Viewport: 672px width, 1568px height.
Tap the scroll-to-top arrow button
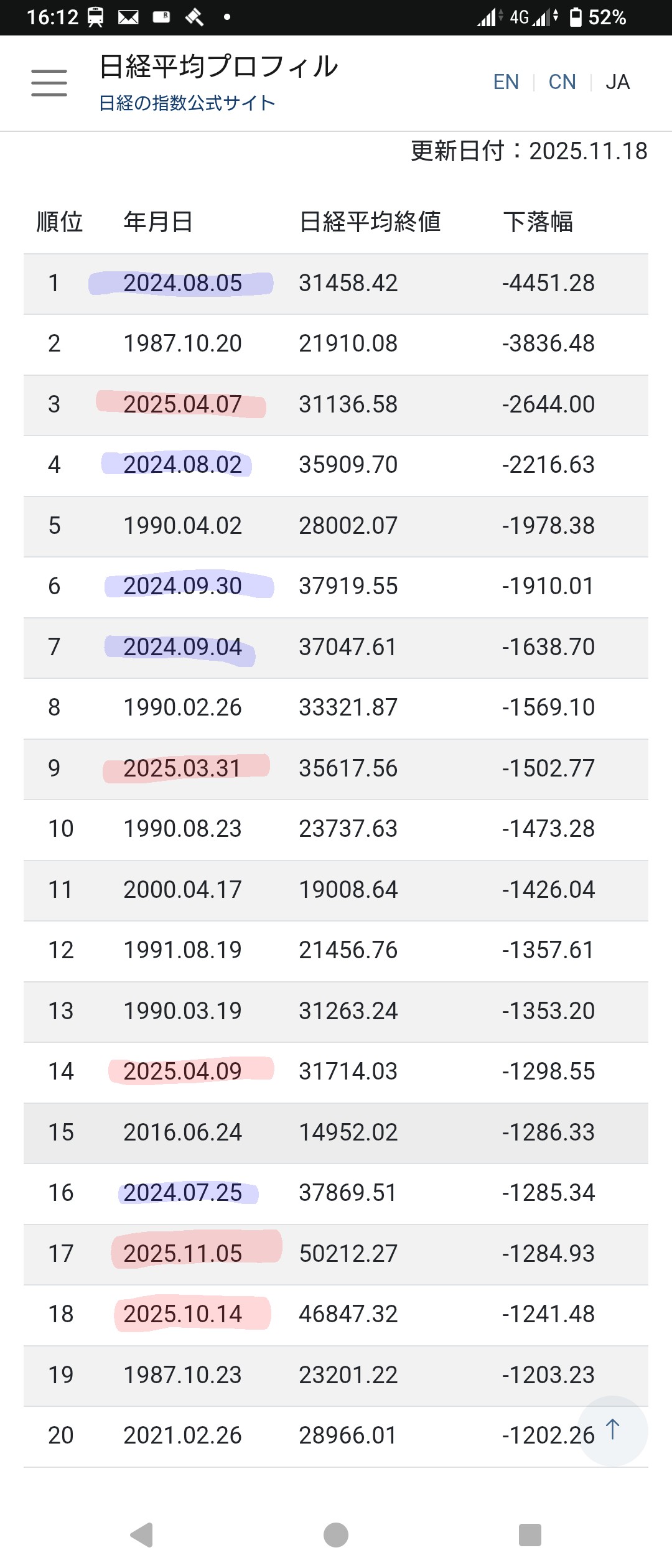613,1430
